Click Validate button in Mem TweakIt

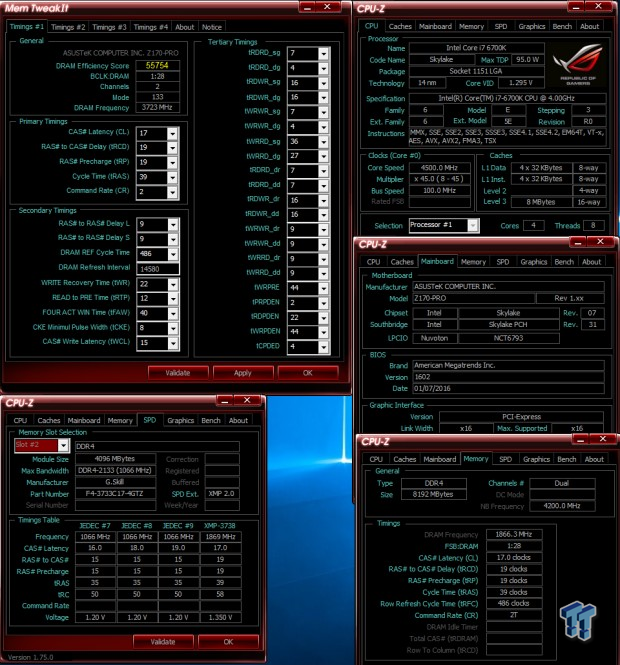[x=178, y=373]
